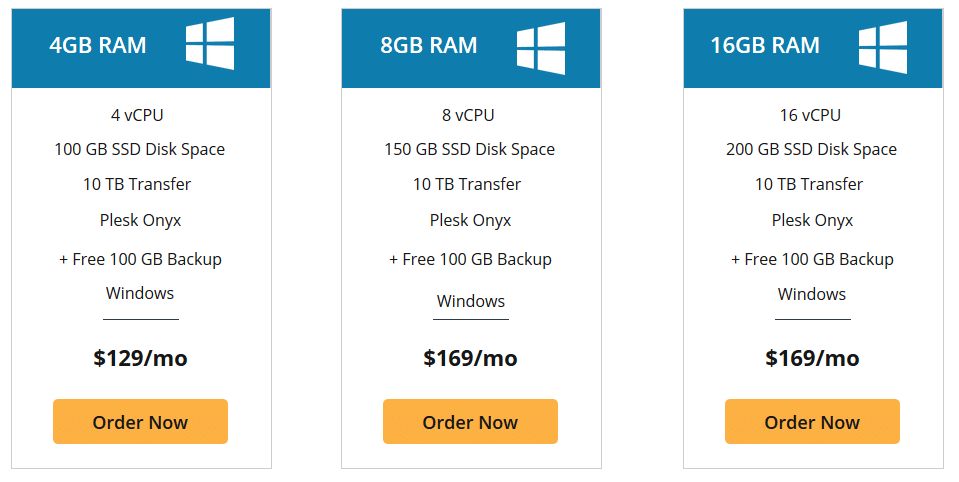The image size is (959, 482).
Task: Select the 16GB RAM plan header
Action: coord(813,48)
